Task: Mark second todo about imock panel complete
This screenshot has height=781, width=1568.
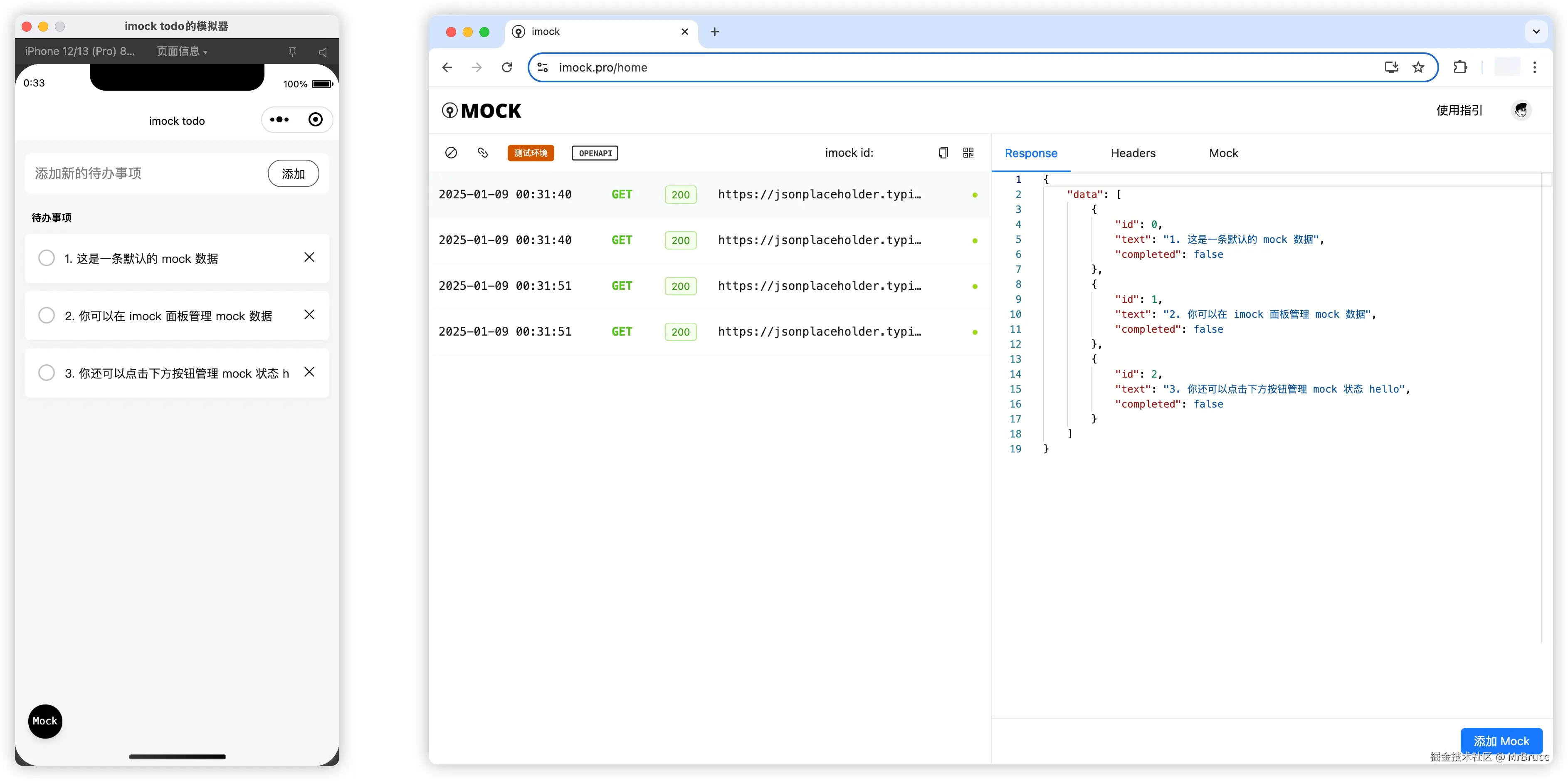Action: pyautogui.click(x=46, y=315)
